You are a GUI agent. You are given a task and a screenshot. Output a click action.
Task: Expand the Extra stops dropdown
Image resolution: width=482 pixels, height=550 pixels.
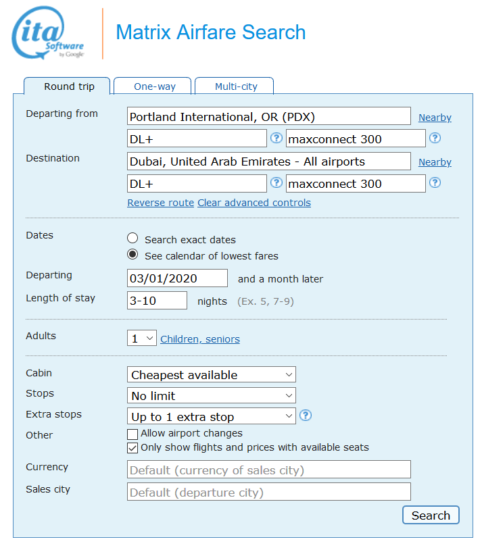click(212, 416)
